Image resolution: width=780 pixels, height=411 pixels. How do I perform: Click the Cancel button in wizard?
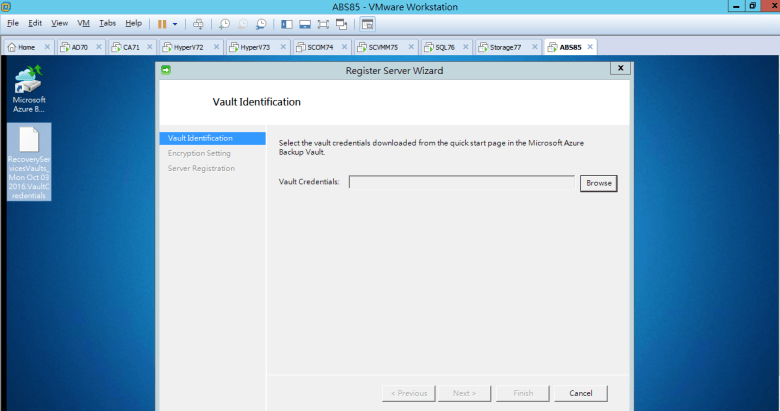point(581,393)
